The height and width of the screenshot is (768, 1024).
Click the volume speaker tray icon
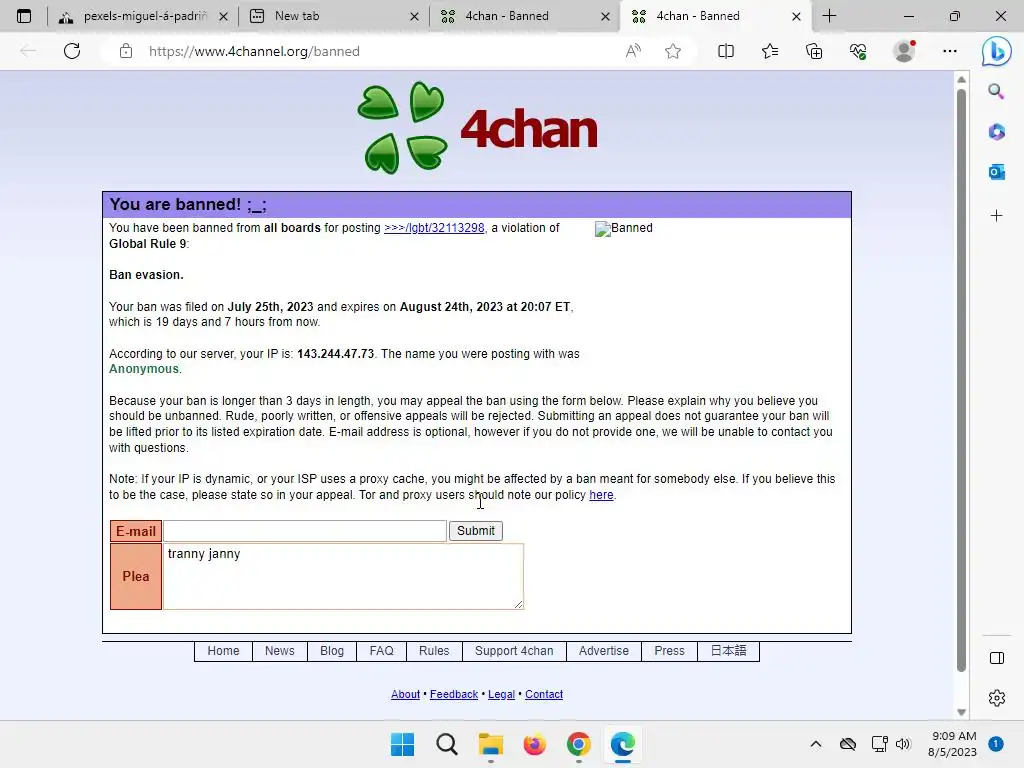(x=903, y=744)
